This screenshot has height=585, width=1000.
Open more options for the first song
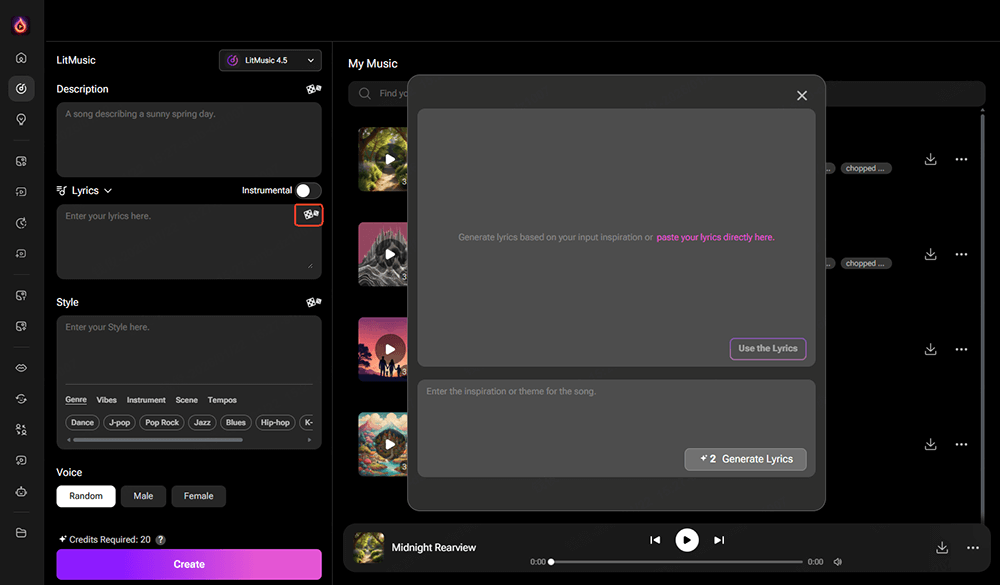pyautogui.click(x=961, y=159)
